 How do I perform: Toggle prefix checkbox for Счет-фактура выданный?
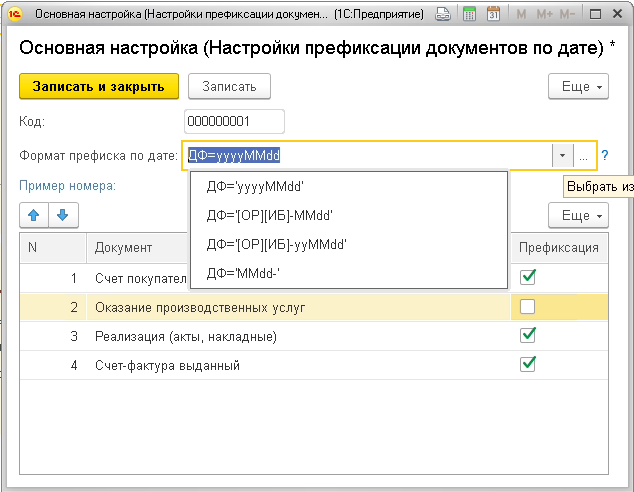click(528, 365)
